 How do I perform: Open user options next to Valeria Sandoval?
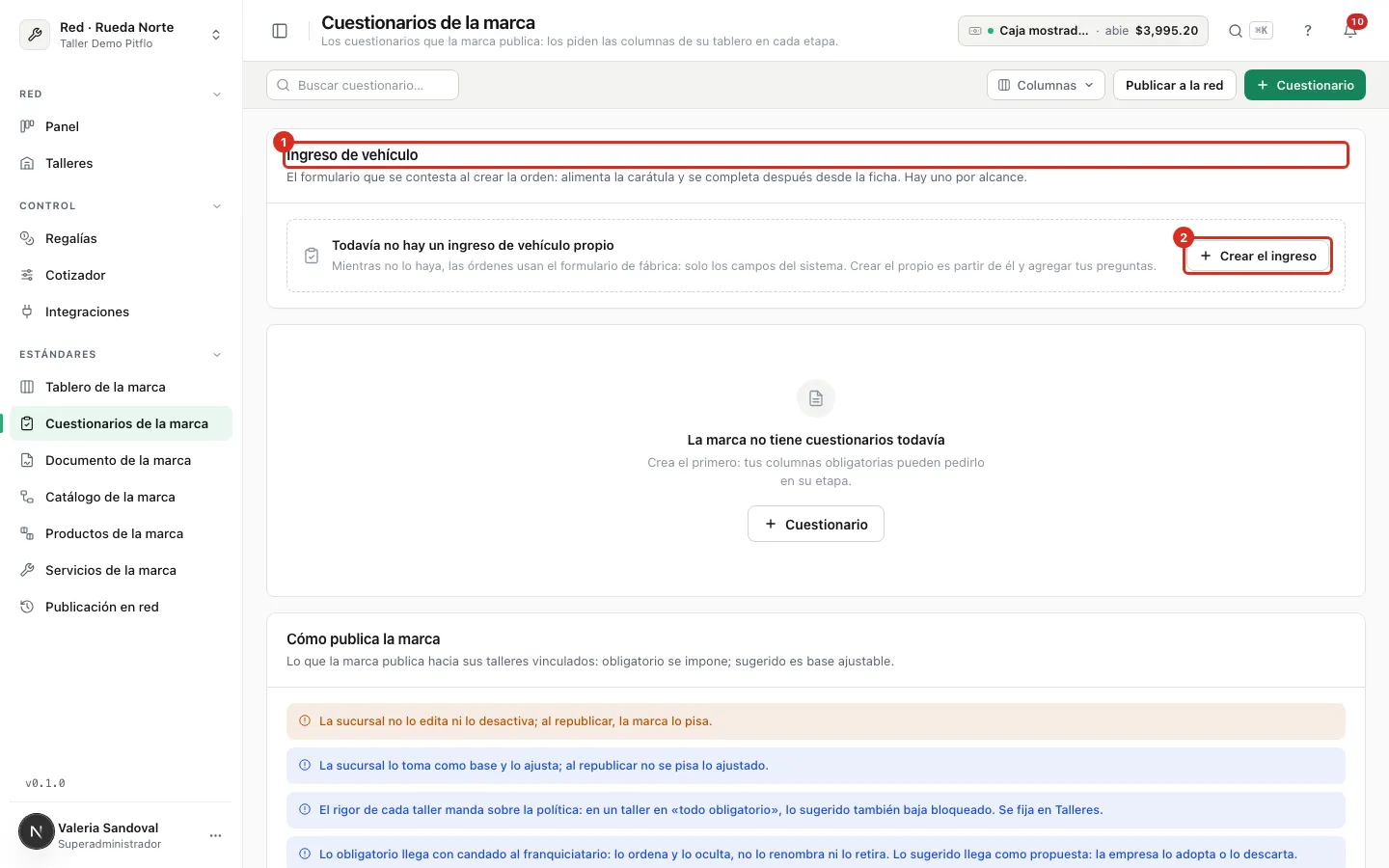216,835
